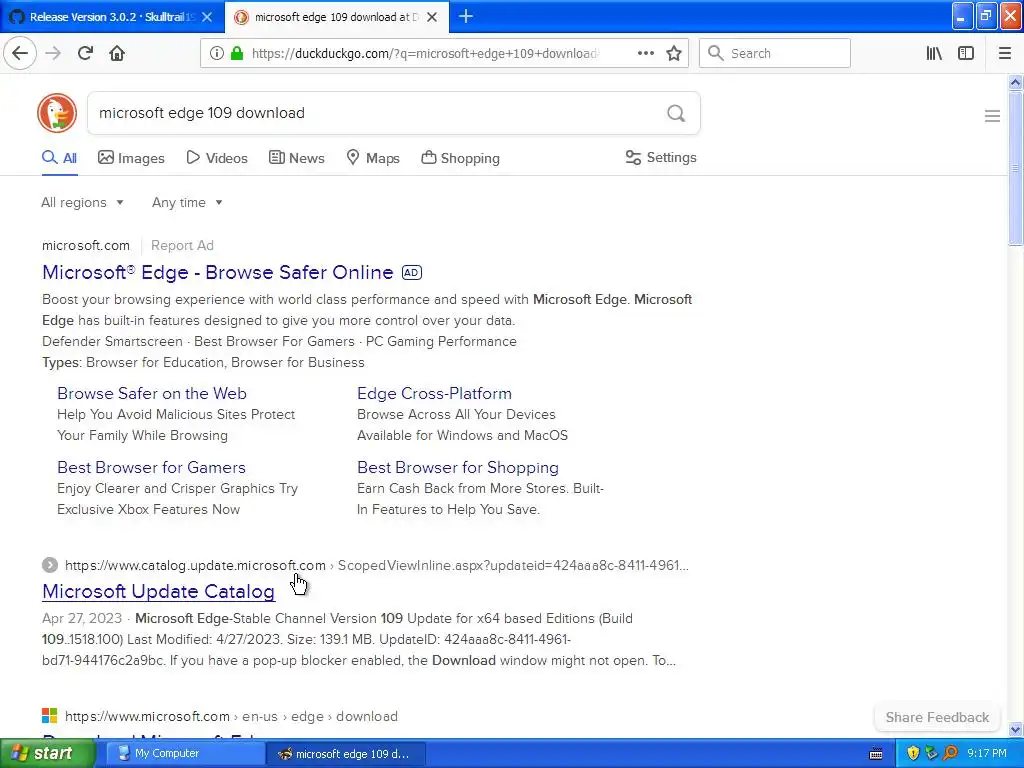Image resolution: width=1024 pixels, height=768 pixels.
Task: Close the microsoft edge 109 download tab
Action: click(x=432, y=17)
